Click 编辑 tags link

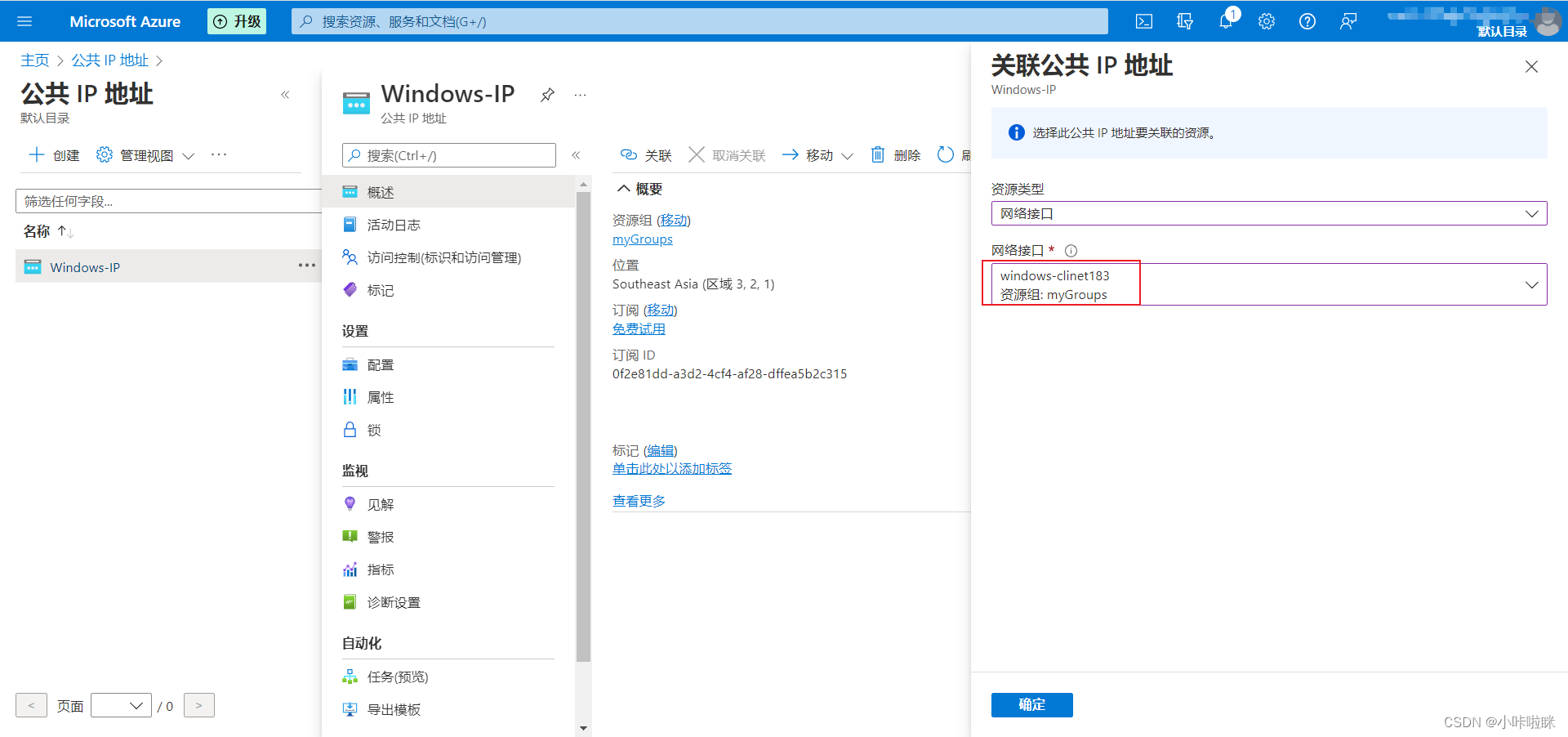point(660,451)
